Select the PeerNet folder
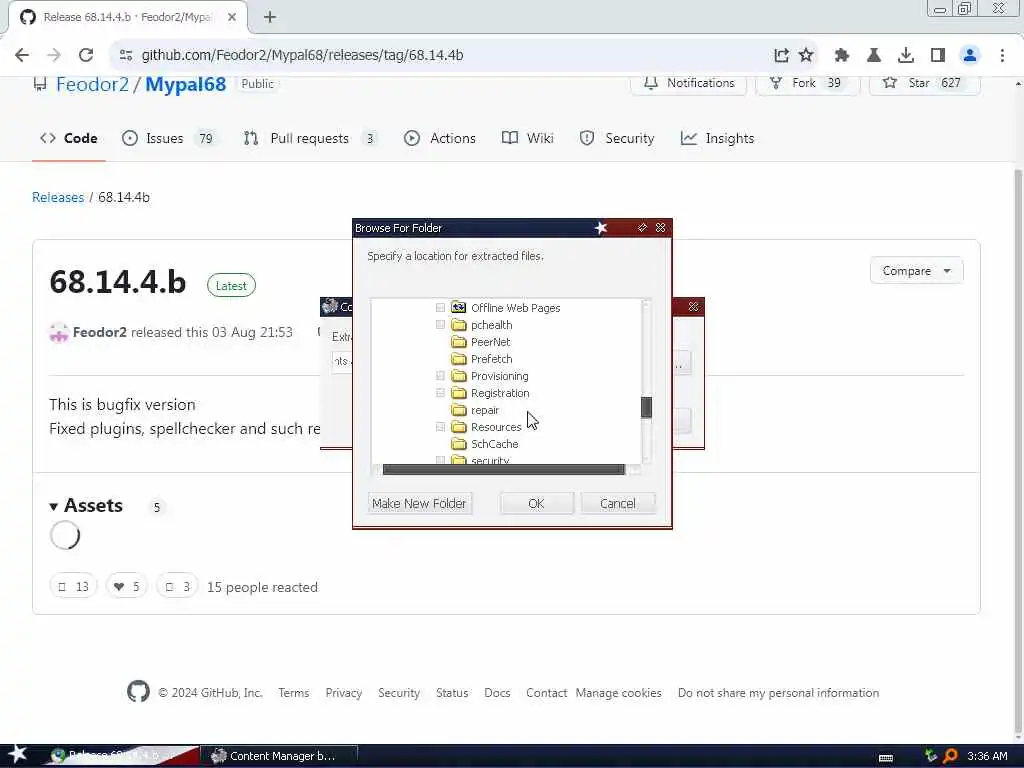The height and width of the screenshot is (768, 1024). tap(490, 342)
